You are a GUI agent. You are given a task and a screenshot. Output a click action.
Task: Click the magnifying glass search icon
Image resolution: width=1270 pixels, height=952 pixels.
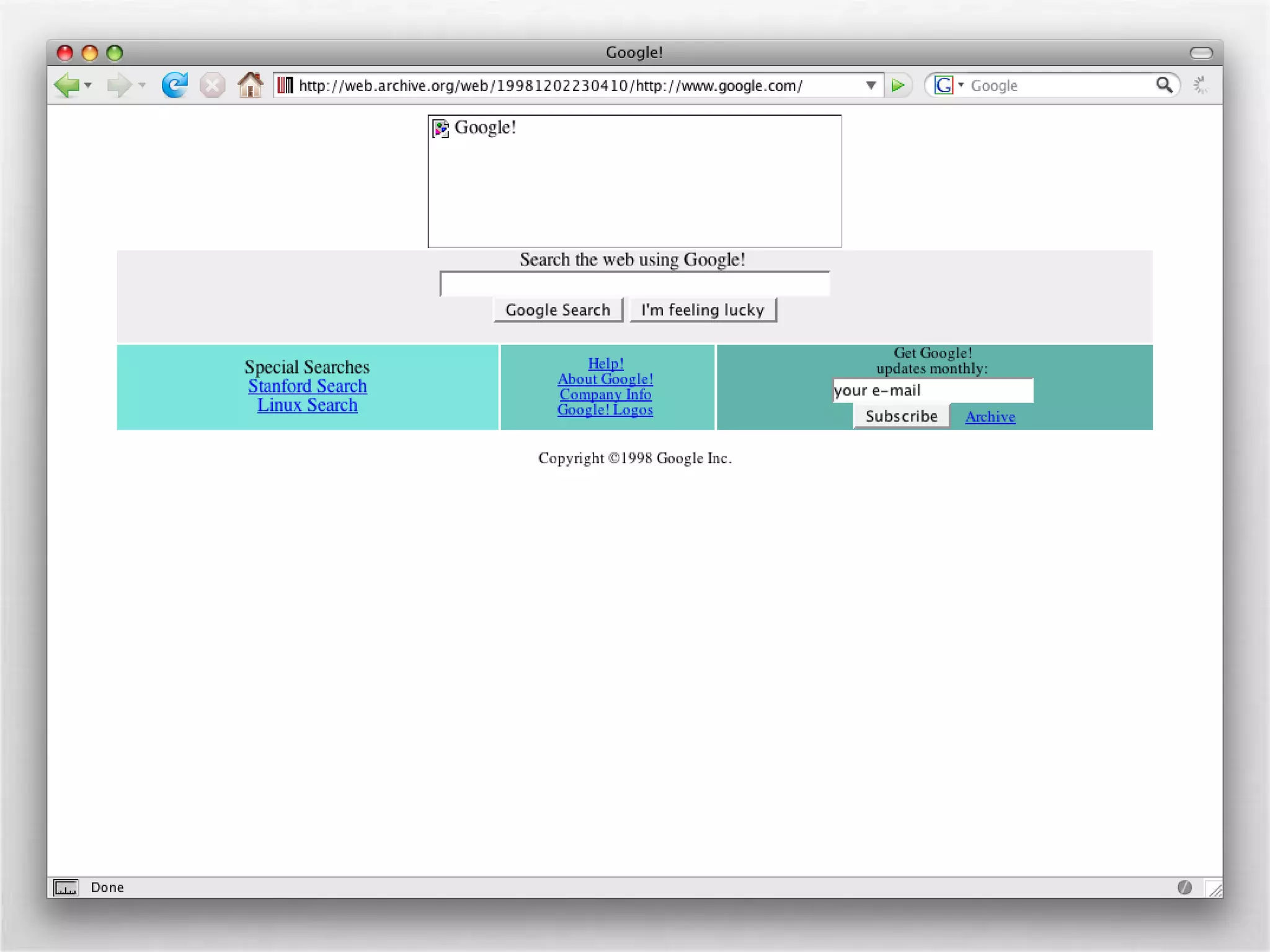pos(1163,85)
